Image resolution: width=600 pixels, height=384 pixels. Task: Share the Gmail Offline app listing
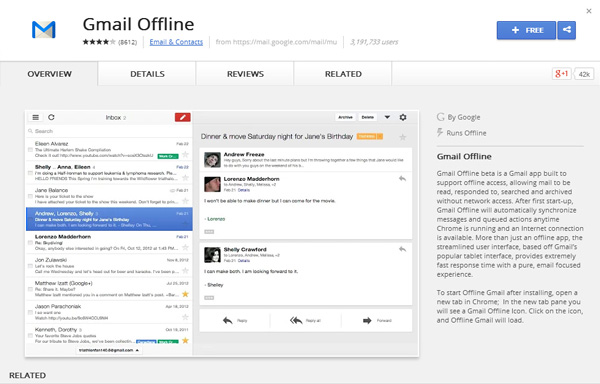(x=567, y=30)
